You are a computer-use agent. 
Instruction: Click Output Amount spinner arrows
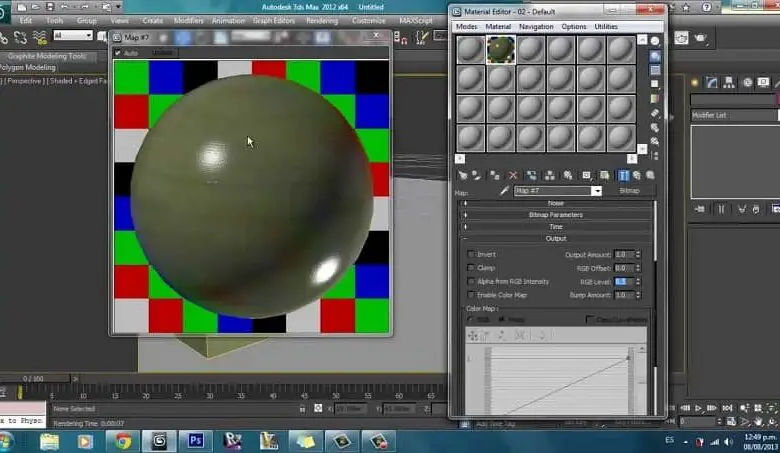638,255
